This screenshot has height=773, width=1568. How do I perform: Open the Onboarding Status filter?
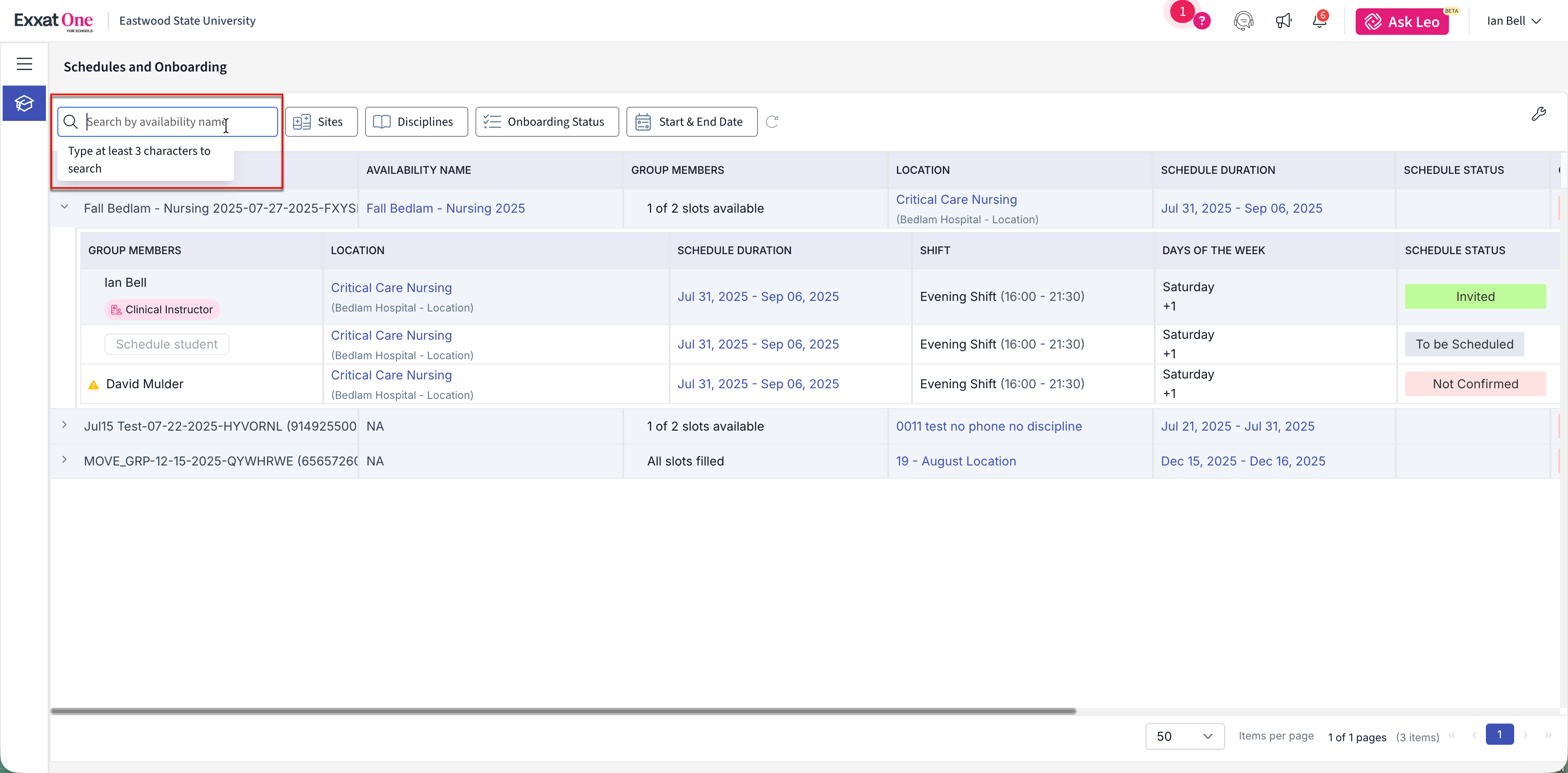click(x=546, y=122)
